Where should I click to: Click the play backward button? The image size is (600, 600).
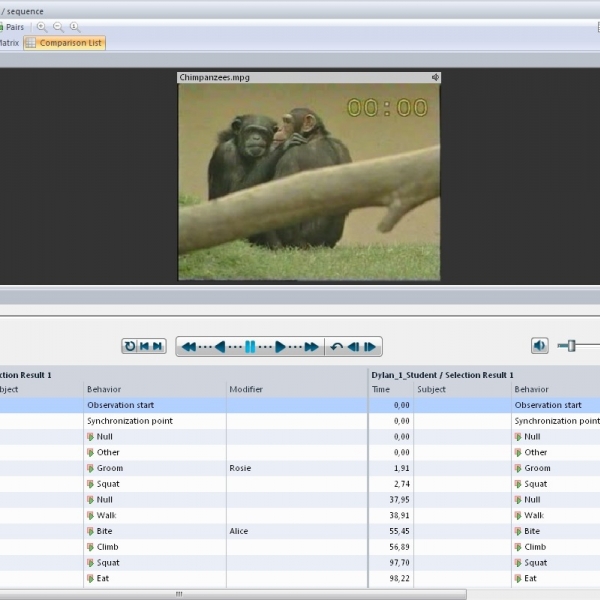point(220,347)
